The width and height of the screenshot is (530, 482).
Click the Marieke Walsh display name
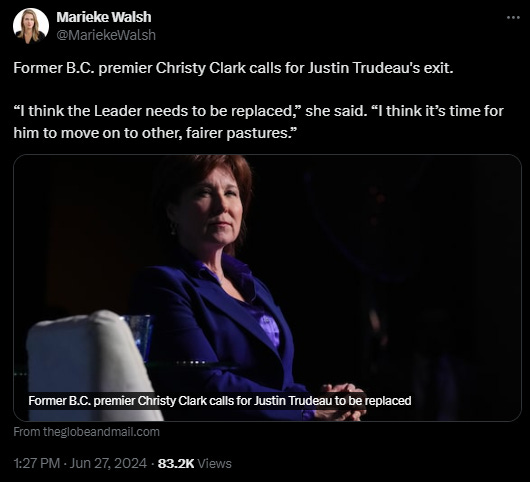[104, 17]
